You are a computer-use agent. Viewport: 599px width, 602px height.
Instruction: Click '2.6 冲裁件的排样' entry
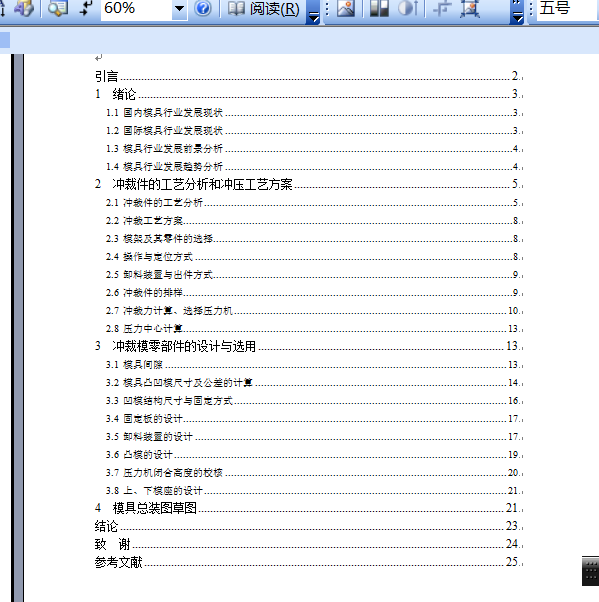pyautogui.click(x=314, y=293)
